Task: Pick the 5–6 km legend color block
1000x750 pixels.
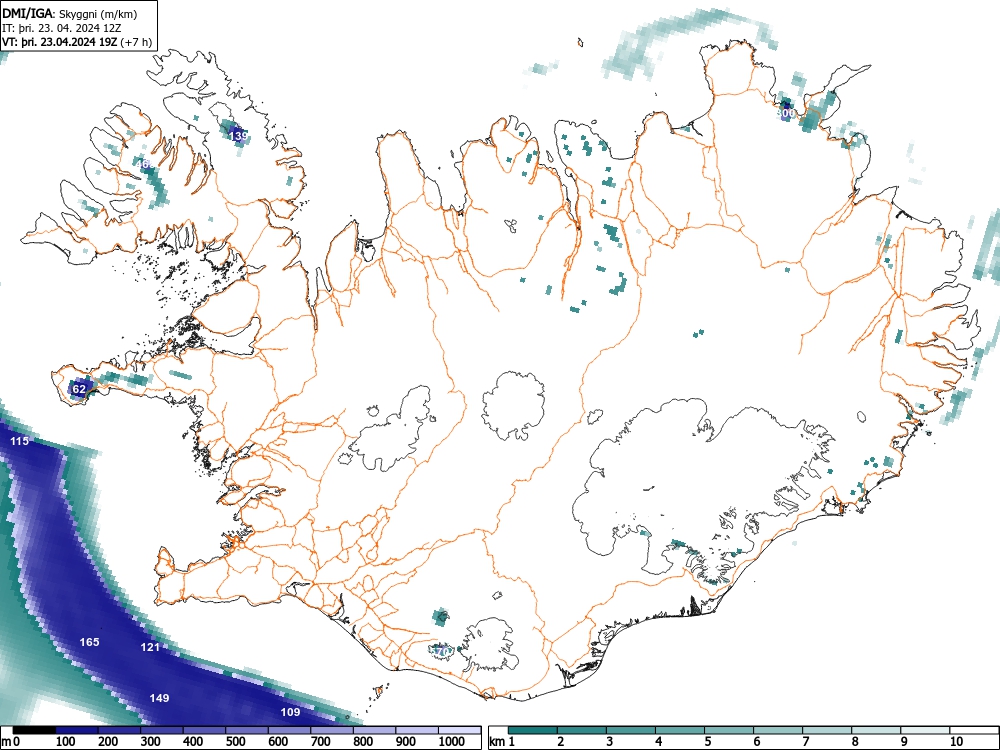Action: tap(729, 730)
